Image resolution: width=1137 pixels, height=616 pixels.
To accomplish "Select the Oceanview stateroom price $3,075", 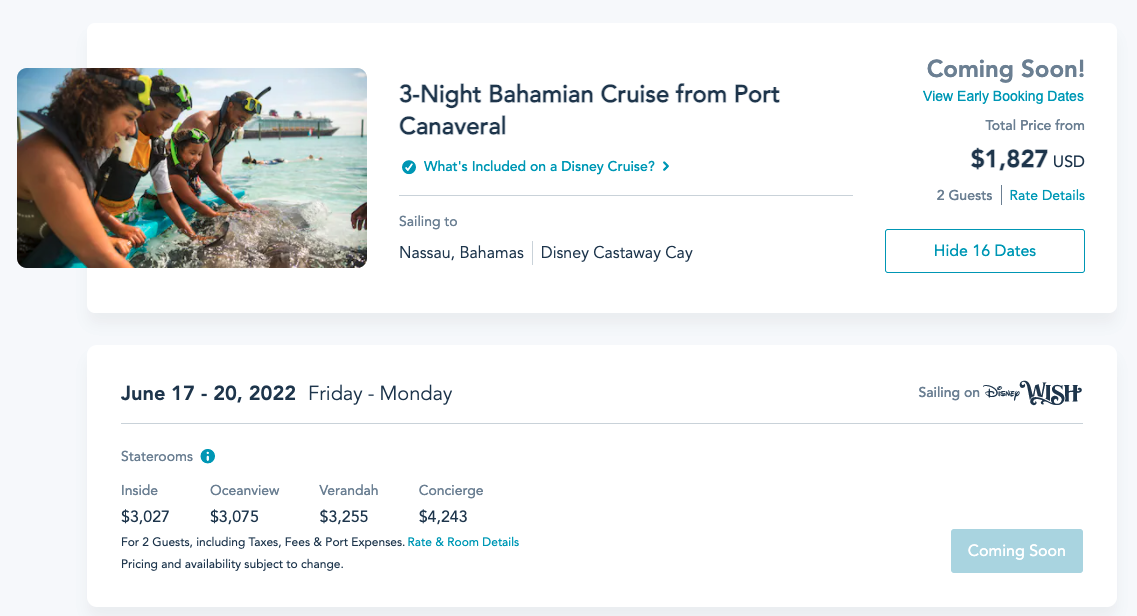I will coord(234,517).
